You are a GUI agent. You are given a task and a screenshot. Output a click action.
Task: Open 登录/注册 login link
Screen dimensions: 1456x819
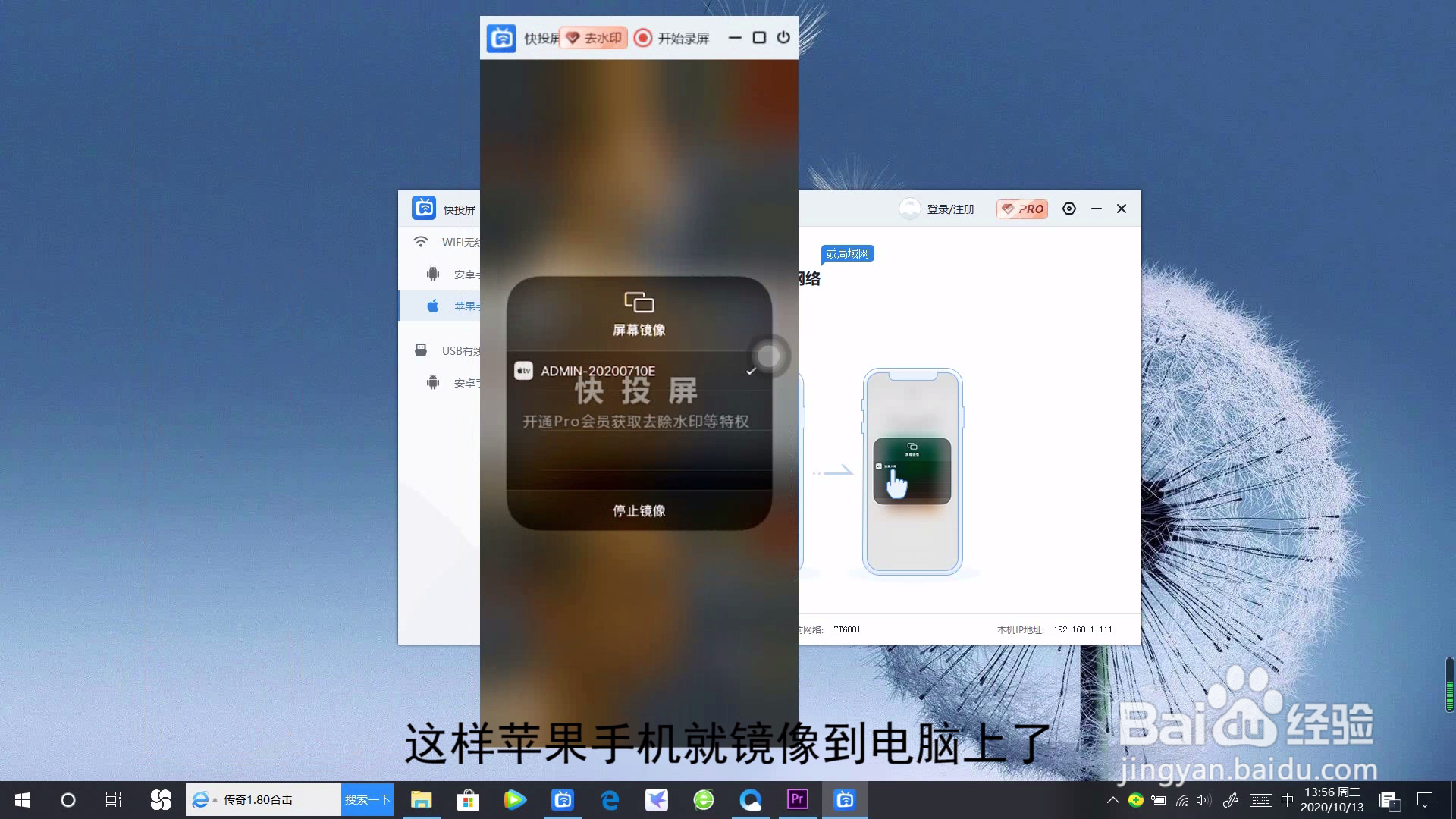pos(950,209)
